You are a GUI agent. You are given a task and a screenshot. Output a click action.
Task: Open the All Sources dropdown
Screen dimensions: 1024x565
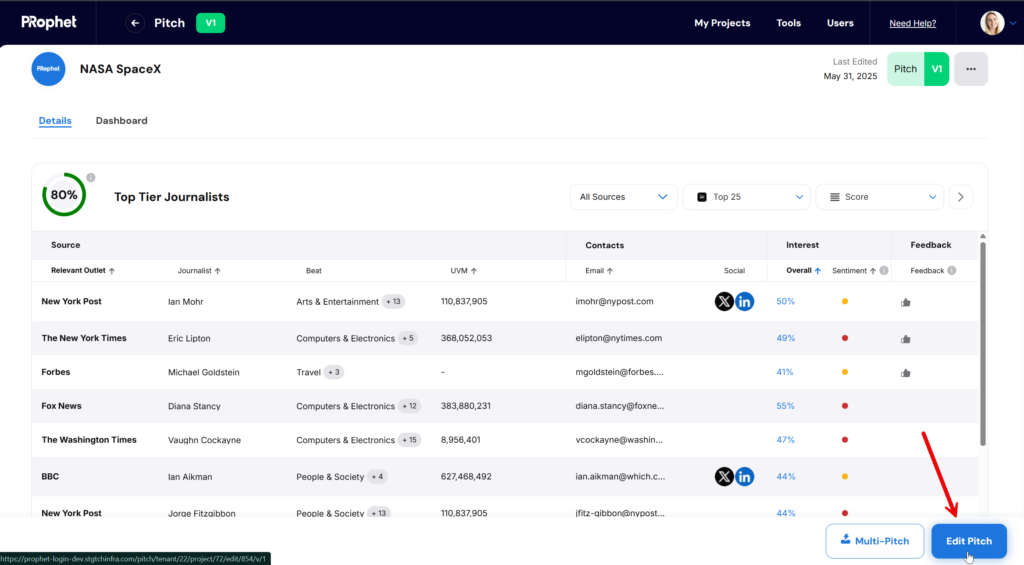(623, 197)
